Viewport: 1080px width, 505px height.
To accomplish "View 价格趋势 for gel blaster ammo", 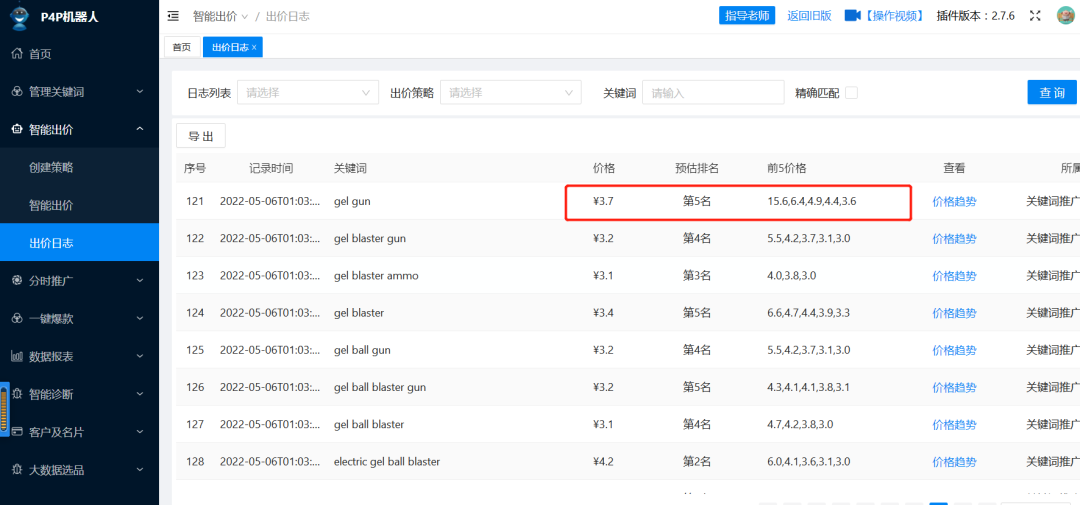I will (x=954, y=276).
